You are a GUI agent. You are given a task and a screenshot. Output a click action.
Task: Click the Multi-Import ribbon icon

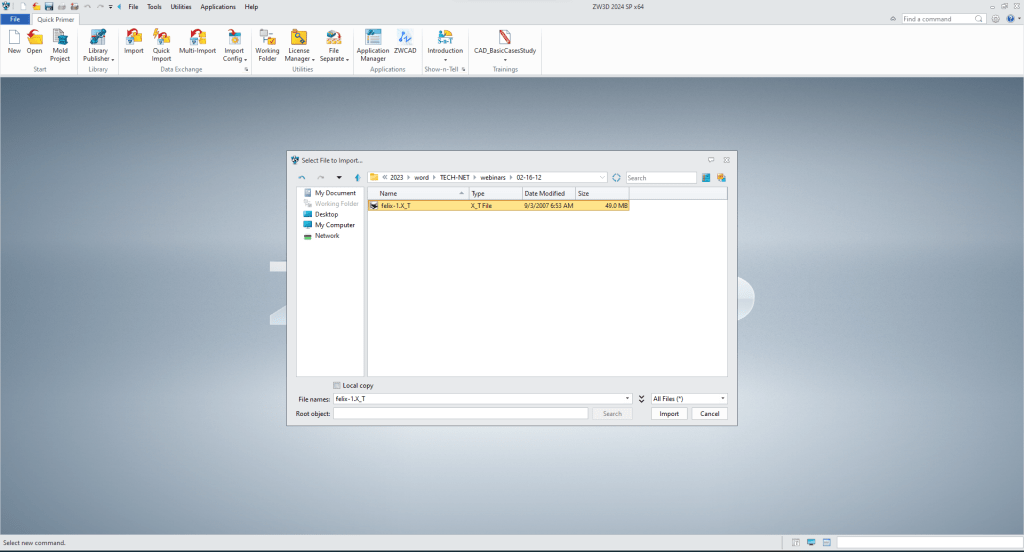tap(198, 45)
